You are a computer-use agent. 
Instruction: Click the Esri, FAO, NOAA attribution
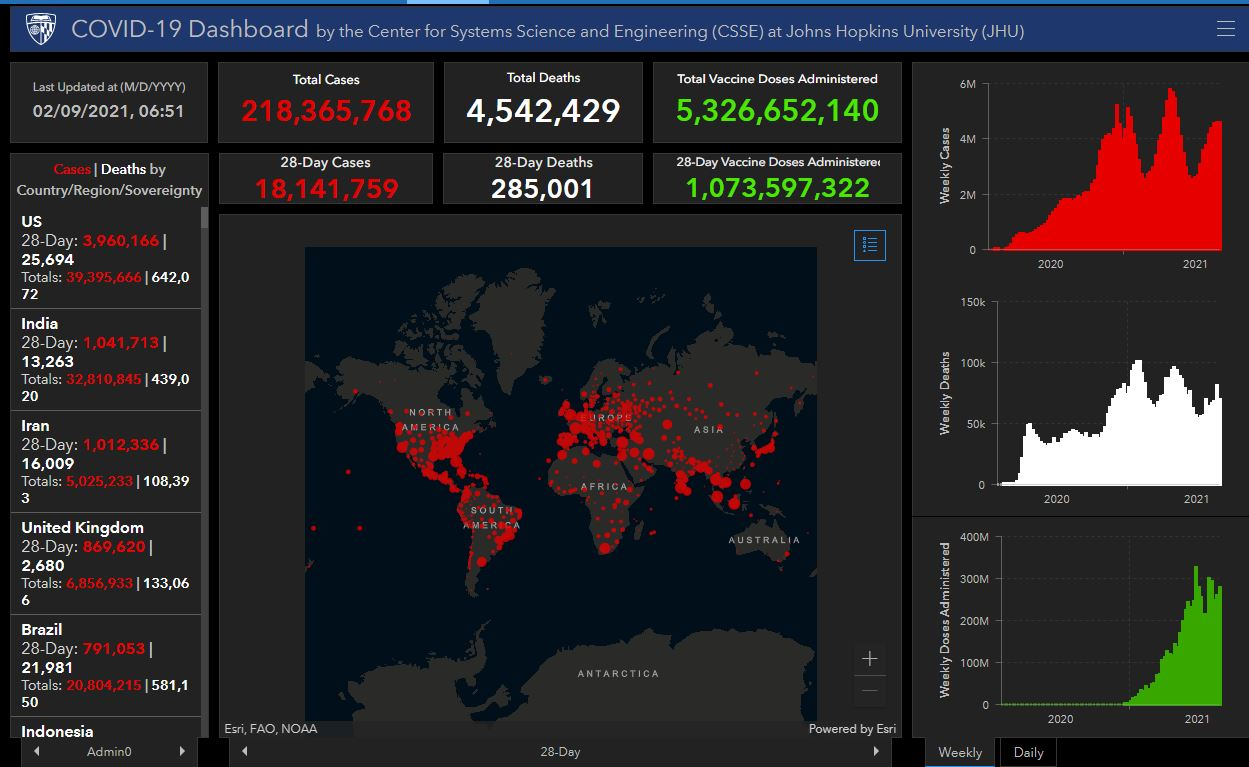(270, 729)
